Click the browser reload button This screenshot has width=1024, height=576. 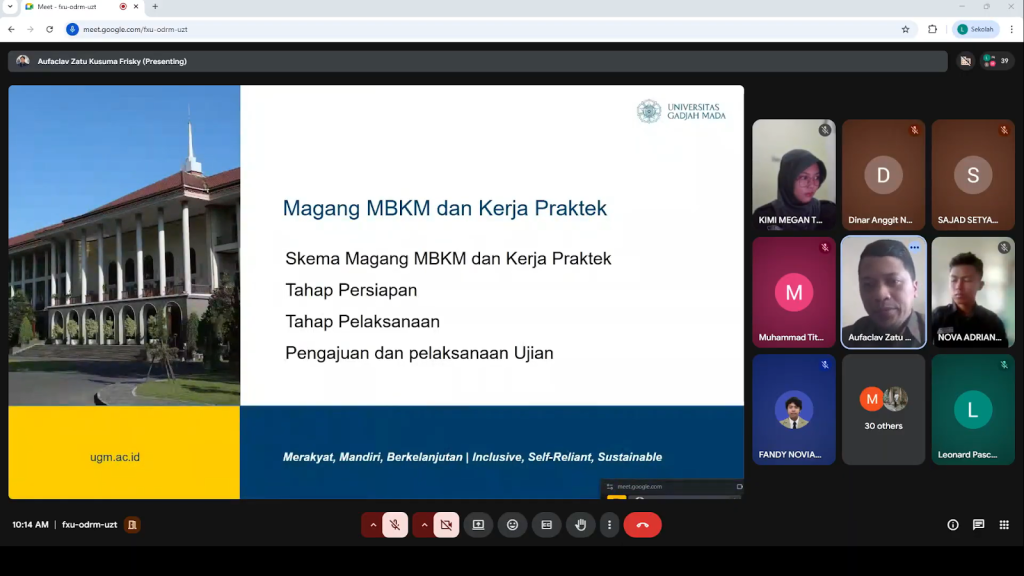point(50,29)
